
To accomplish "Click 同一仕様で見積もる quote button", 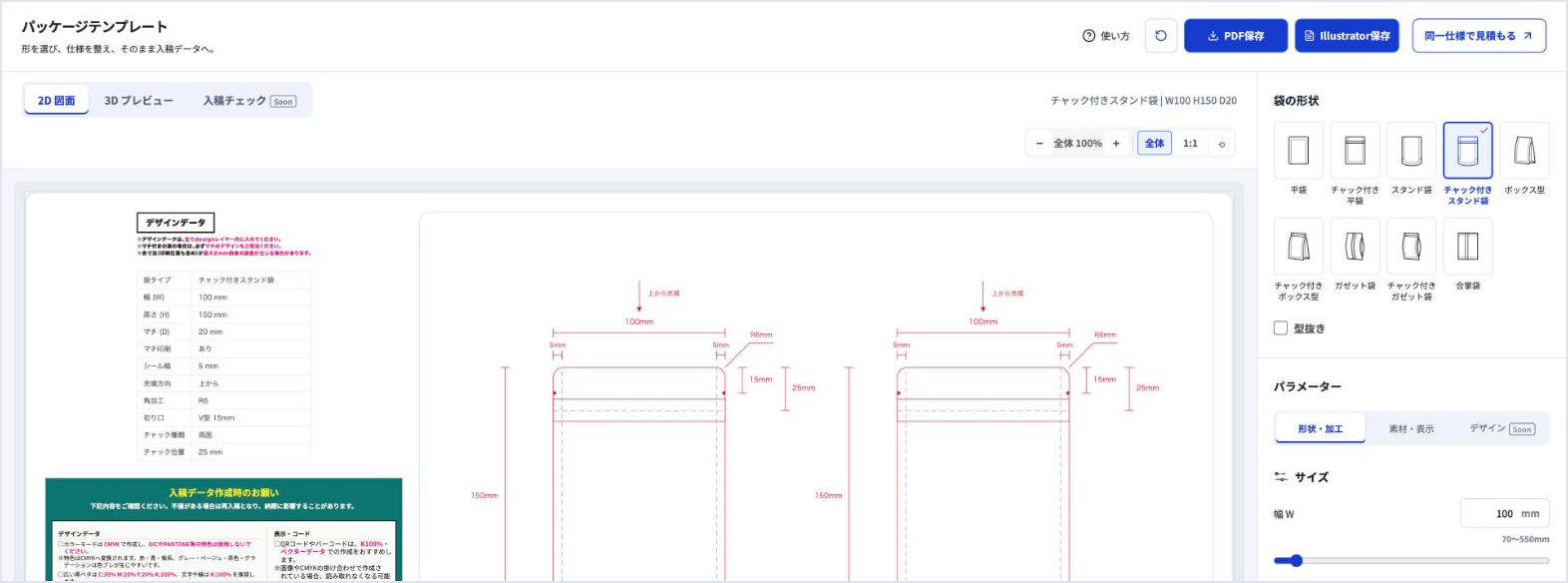I will (1479, 36).
